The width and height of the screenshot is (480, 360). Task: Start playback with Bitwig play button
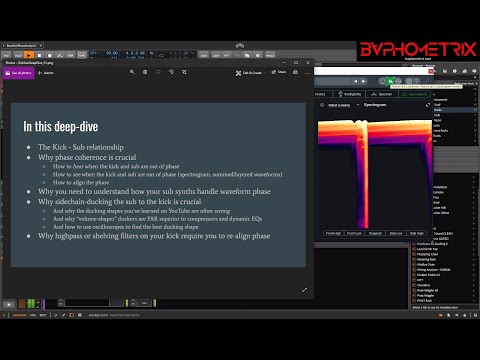(29, 55)
